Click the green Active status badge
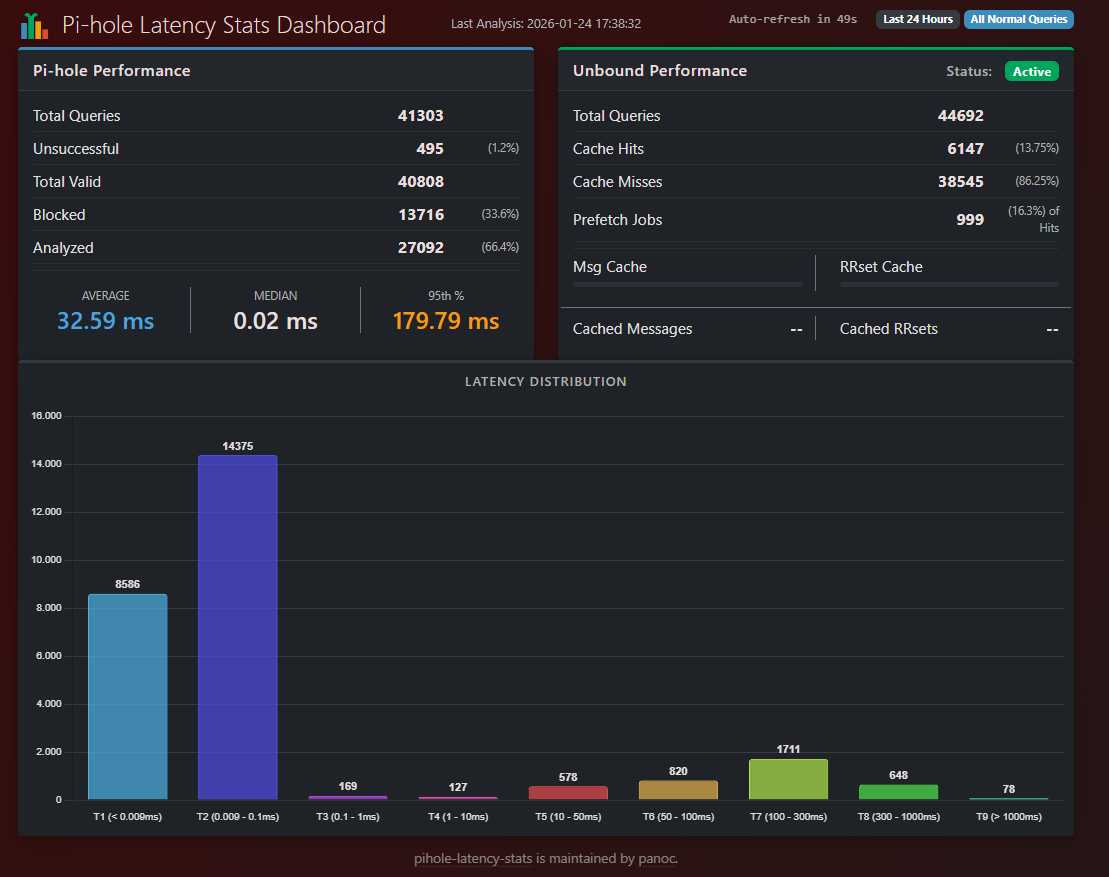The image size is (1109, 877). point(1031,71)
